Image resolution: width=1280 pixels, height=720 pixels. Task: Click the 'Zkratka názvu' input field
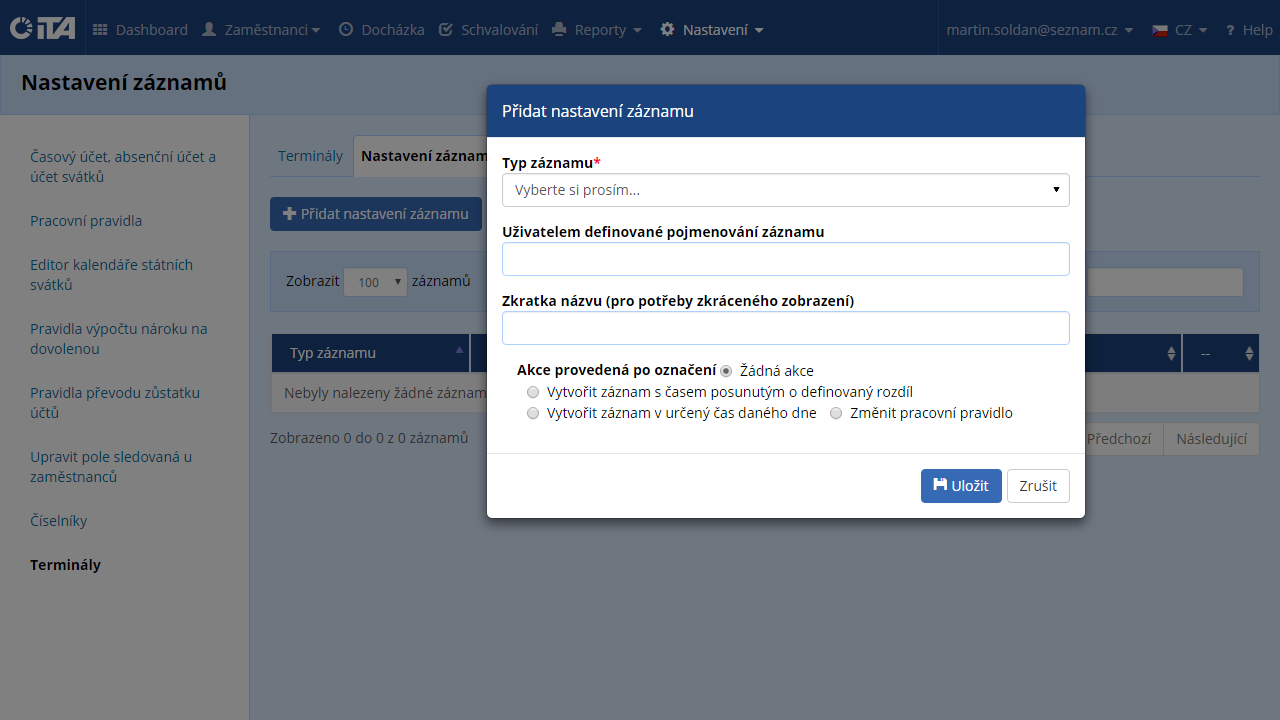pos(785,328)
